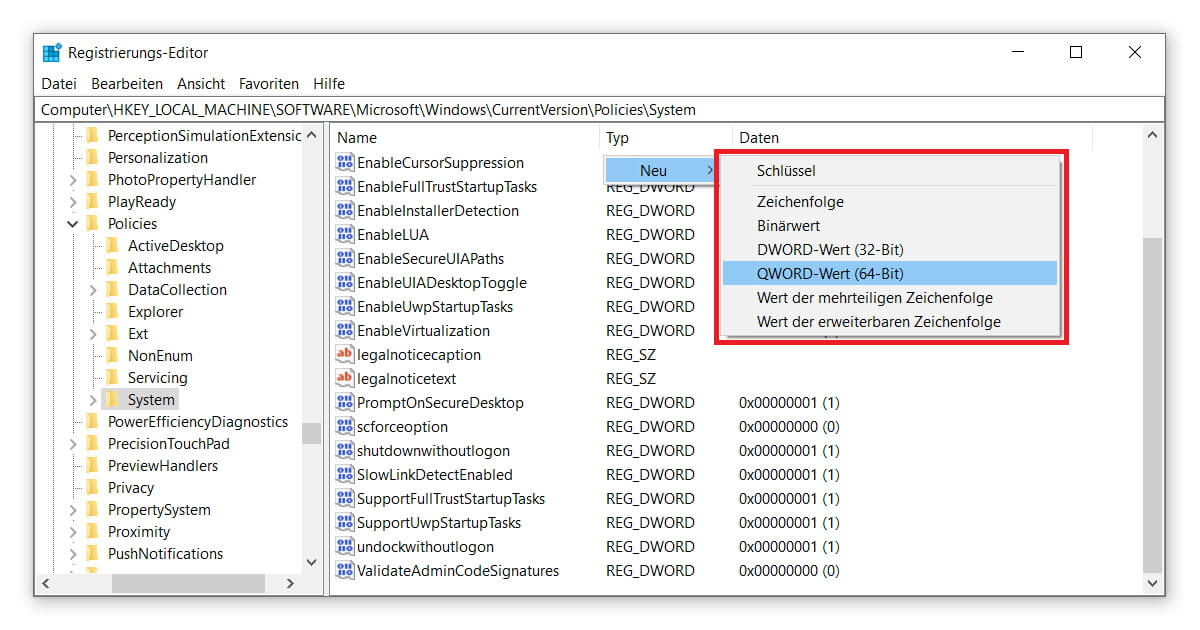Open the Bearbeiten menu

[126, 83]
